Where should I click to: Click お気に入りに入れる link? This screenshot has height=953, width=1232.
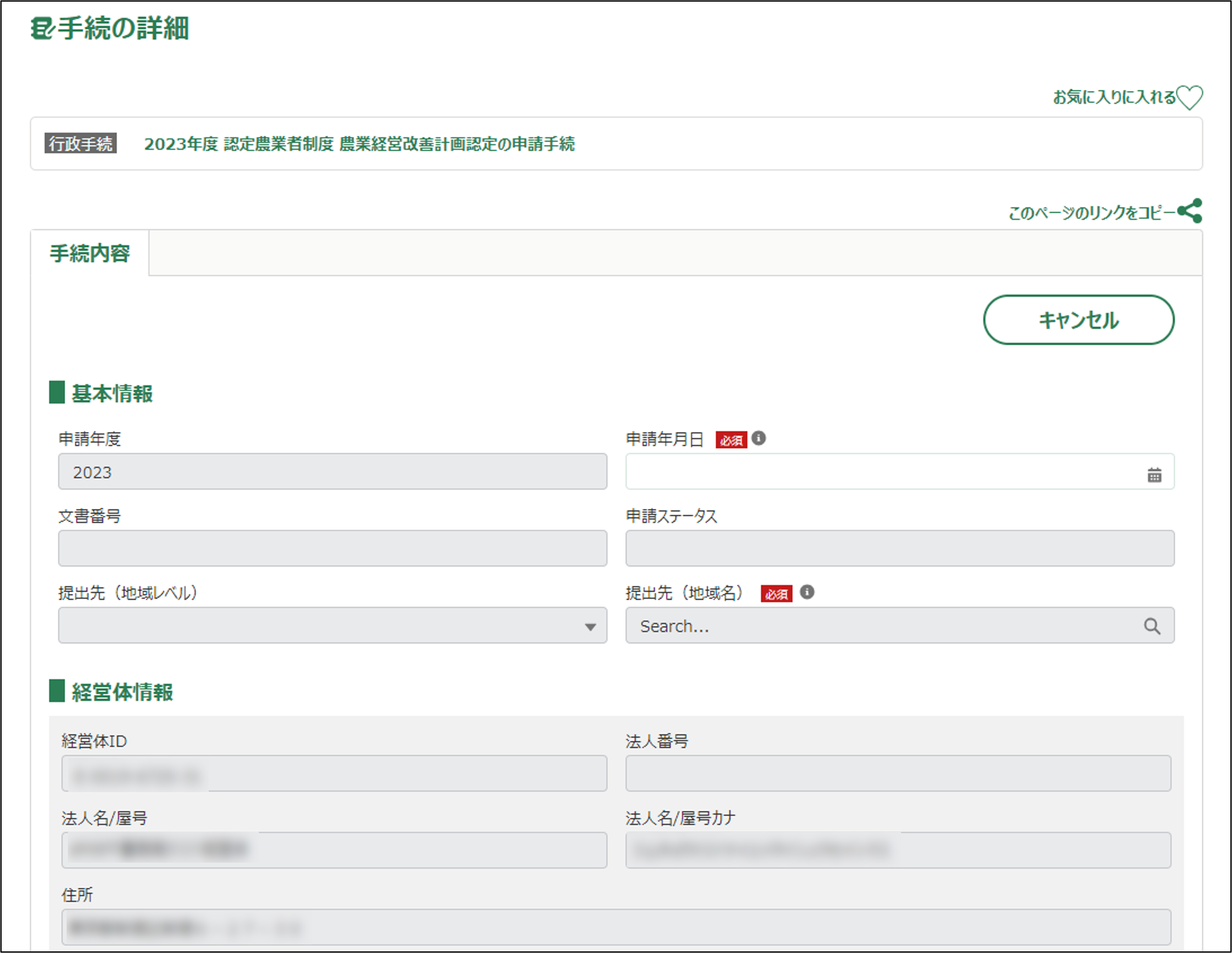[x=1114, y=98]
